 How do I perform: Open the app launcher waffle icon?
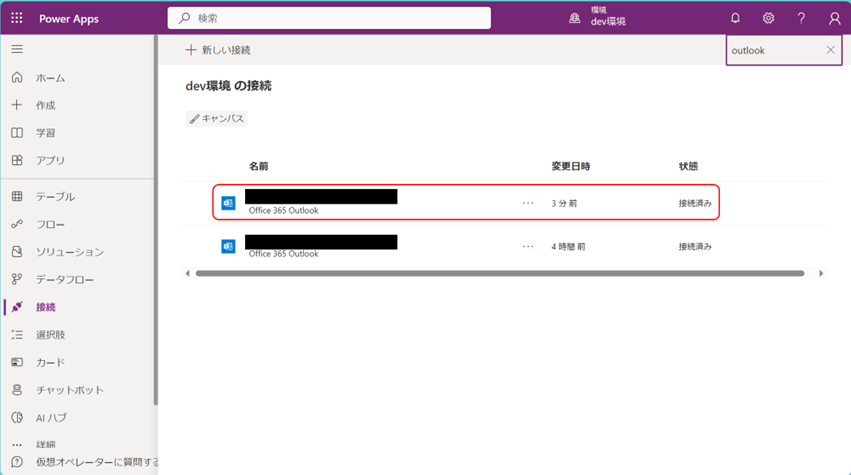(17, 18)
